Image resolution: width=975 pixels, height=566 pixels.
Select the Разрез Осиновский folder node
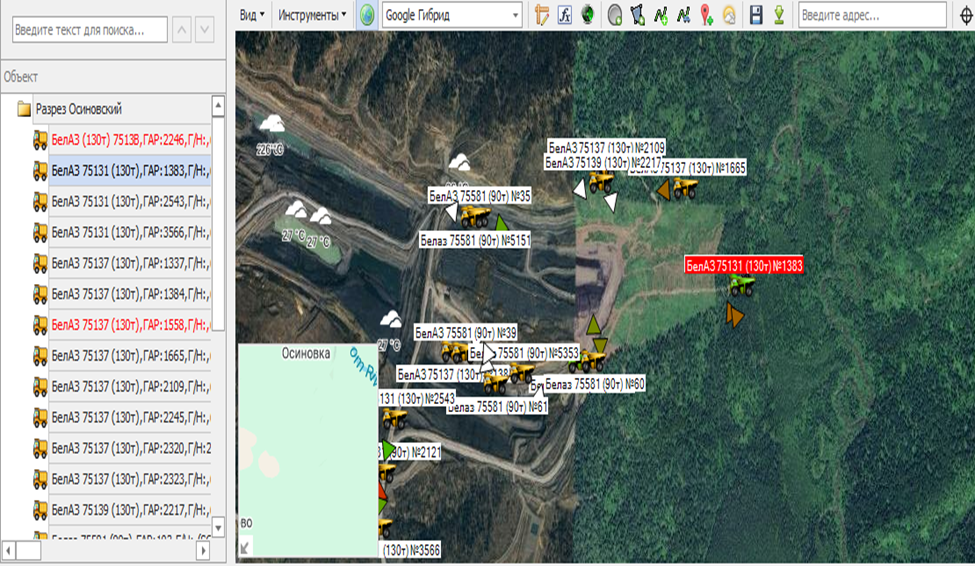(x=79, y=109)
